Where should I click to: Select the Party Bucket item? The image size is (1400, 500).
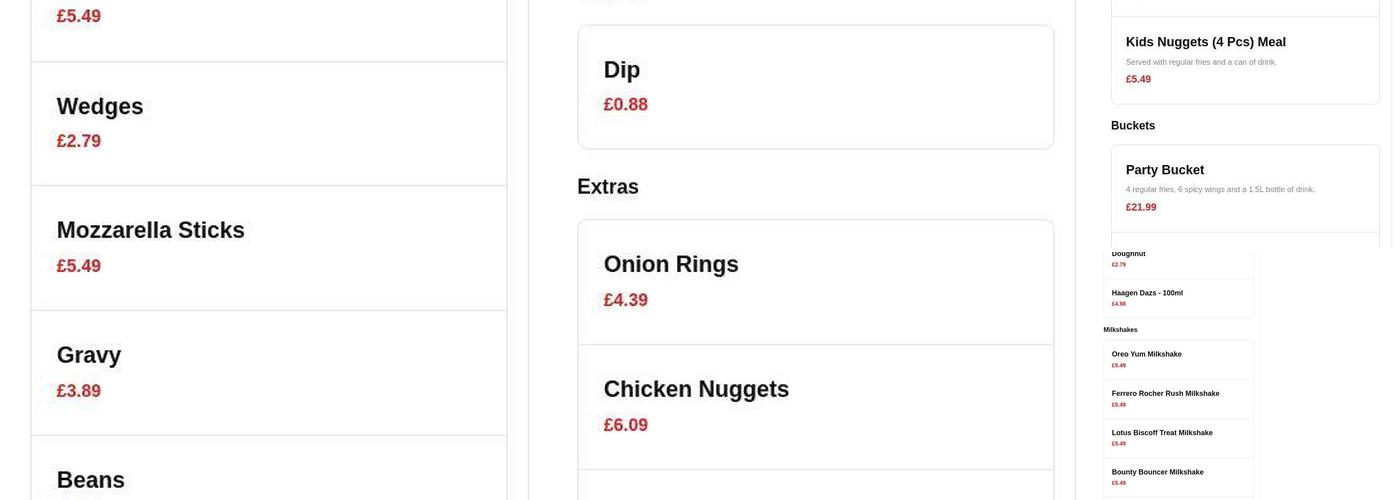[x=1244, y=188]
